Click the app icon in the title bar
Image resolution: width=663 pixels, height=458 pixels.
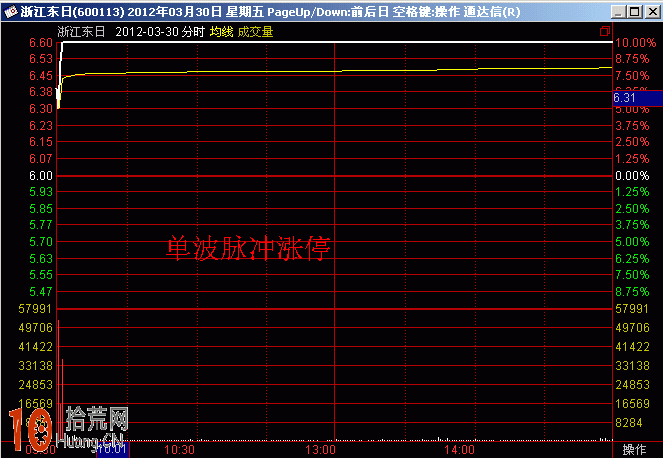pyautogui.click(x=10, y=12)
